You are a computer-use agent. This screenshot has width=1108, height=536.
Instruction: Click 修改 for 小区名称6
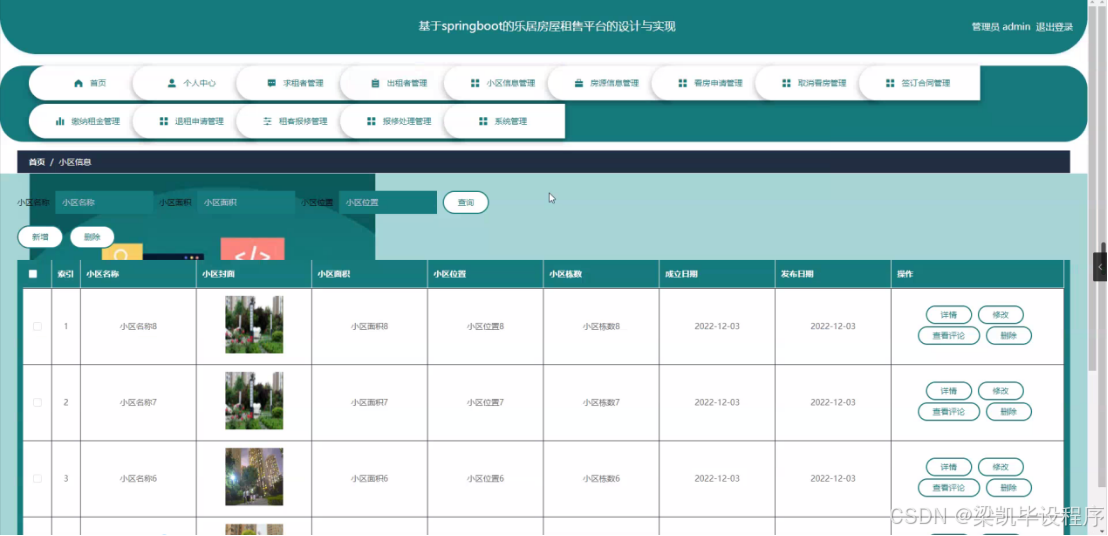click(x=1001, y=467)
